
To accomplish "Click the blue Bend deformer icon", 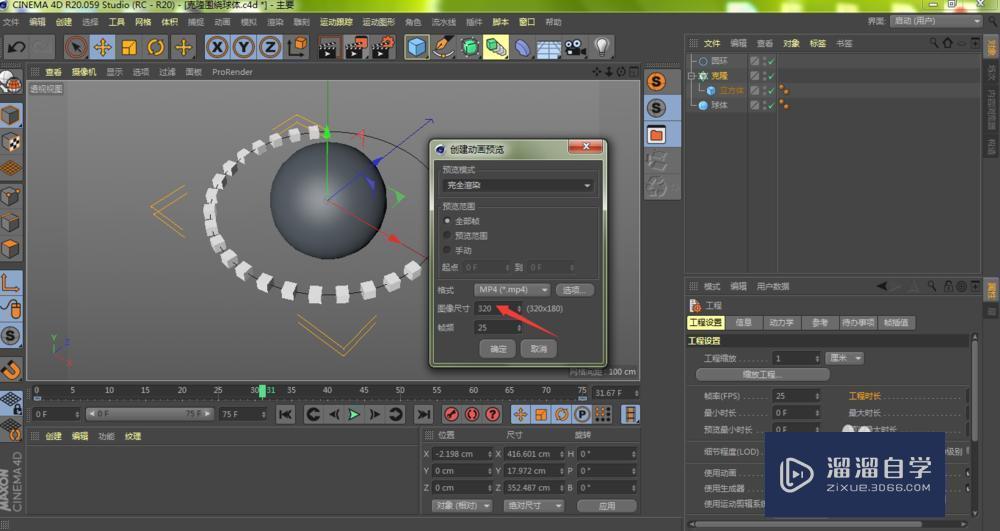I will click(x=522, y=48).
